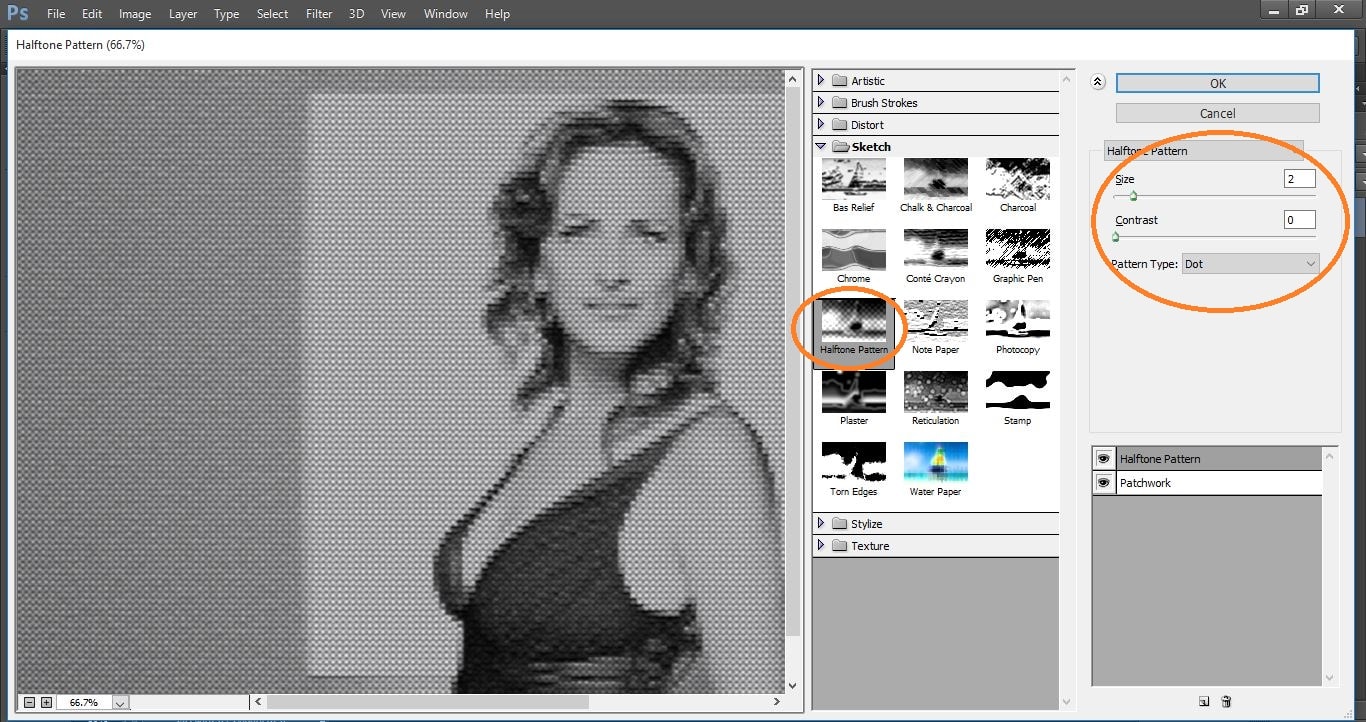Open the Window menu
1366x722 pixels.
445,13
